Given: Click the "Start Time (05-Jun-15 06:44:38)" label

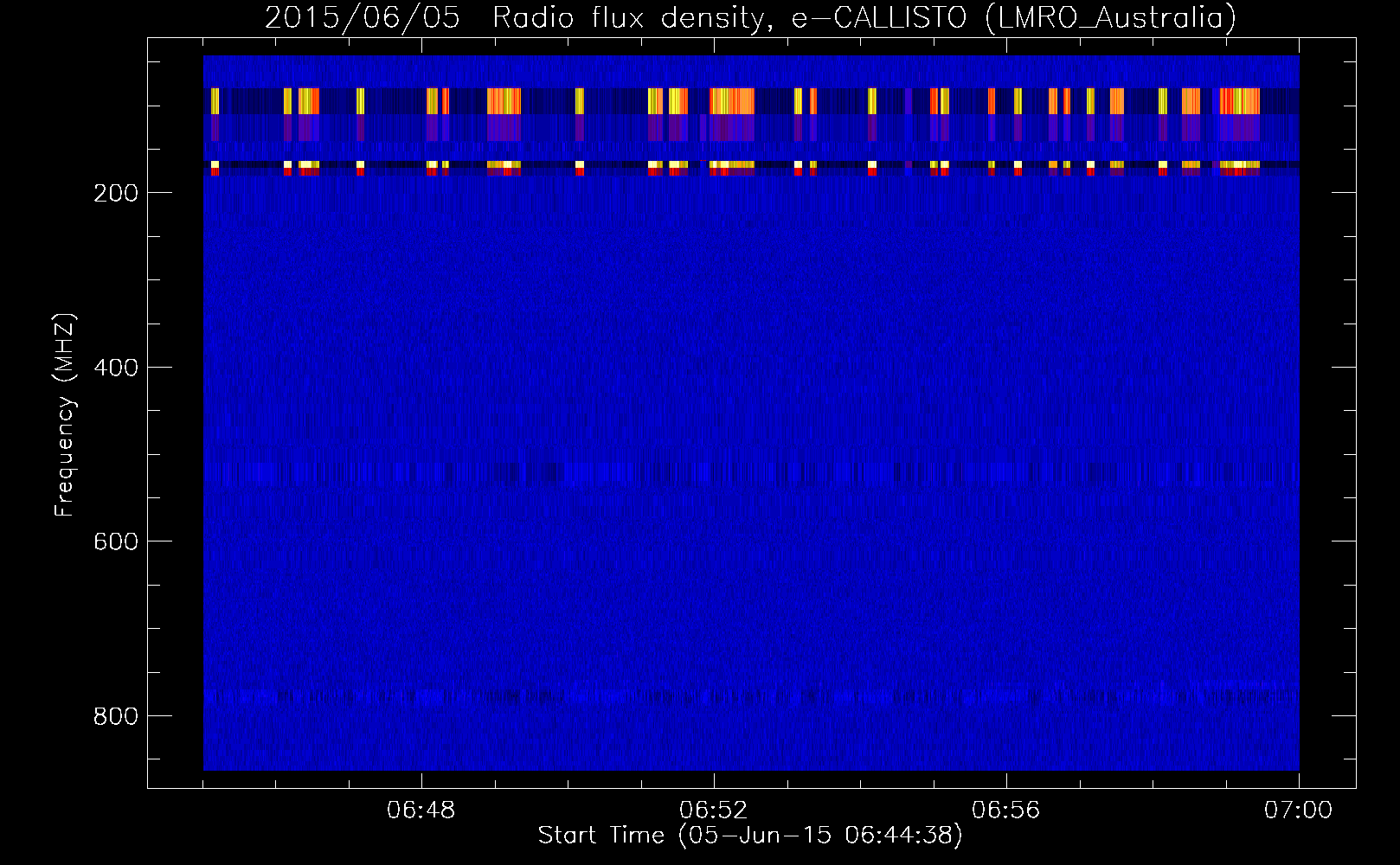Looking at the screenshot, I should click(x=750, y=836).
